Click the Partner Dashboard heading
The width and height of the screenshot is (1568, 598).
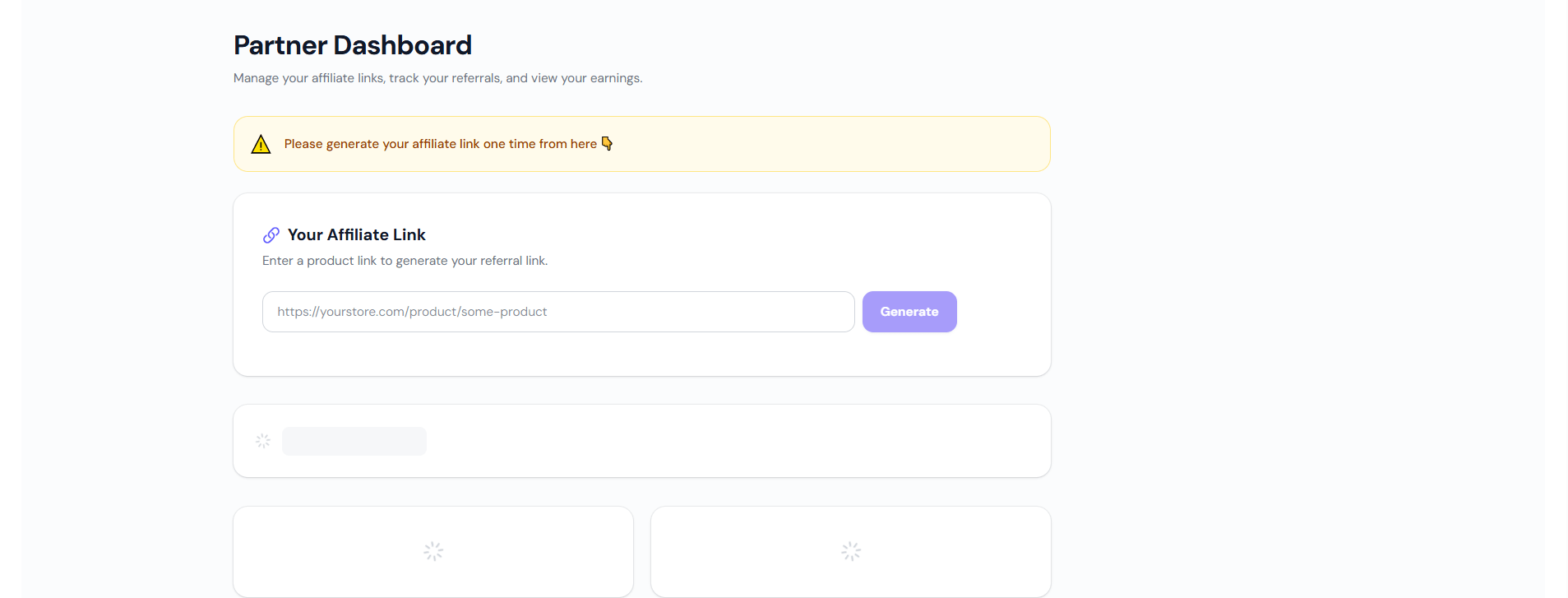352,44
